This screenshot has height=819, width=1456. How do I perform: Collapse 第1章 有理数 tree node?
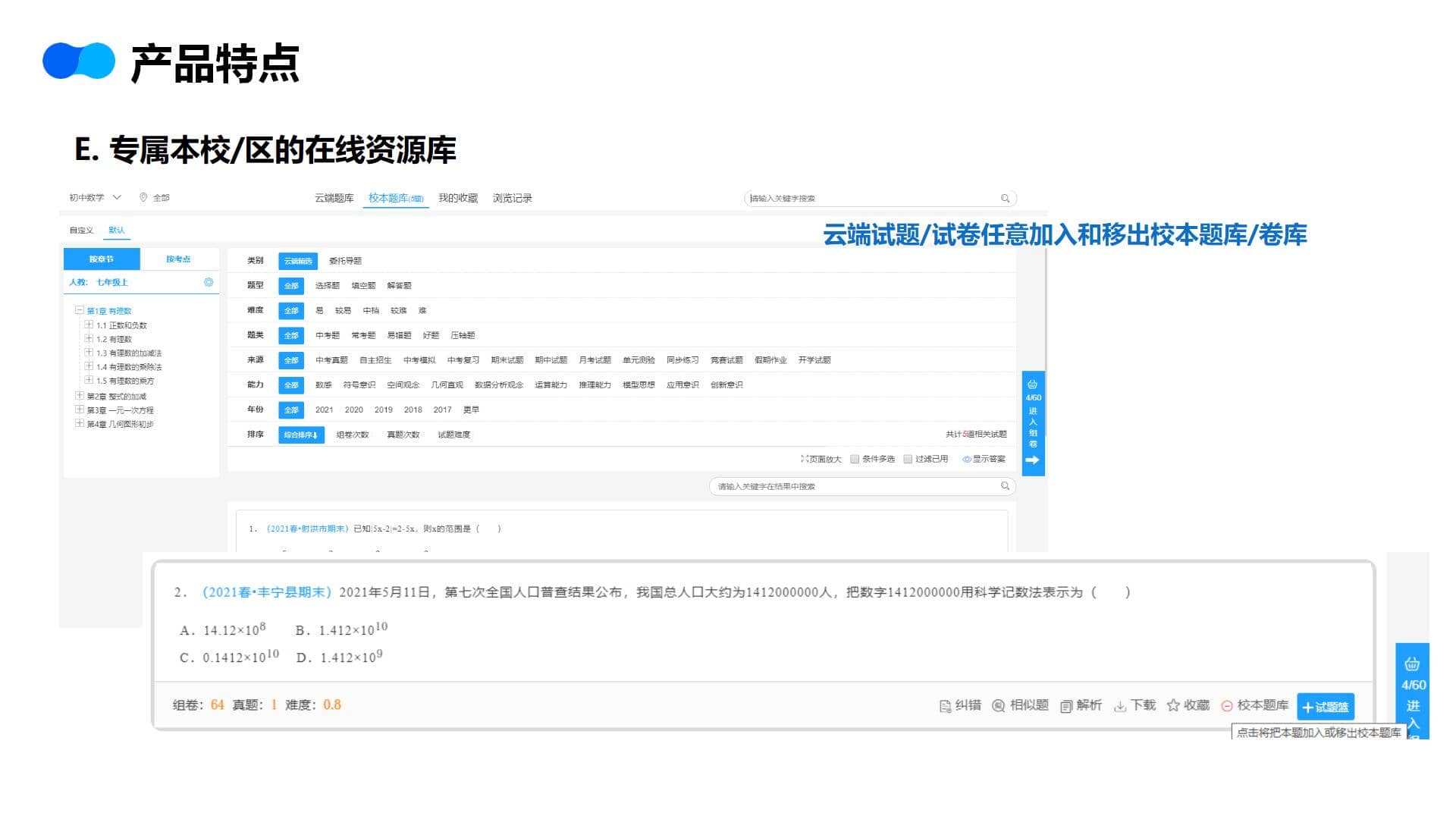[80, 310]
